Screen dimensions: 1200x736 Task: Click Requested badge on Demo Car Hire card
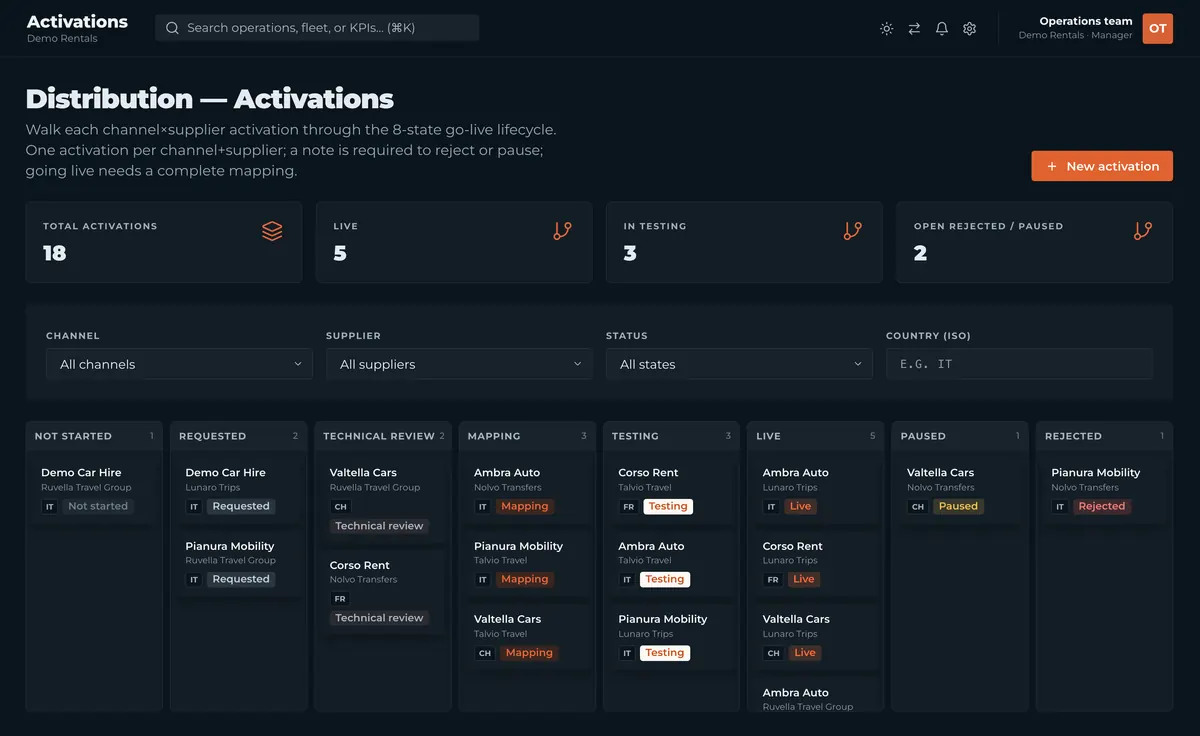tap(241, 506)
